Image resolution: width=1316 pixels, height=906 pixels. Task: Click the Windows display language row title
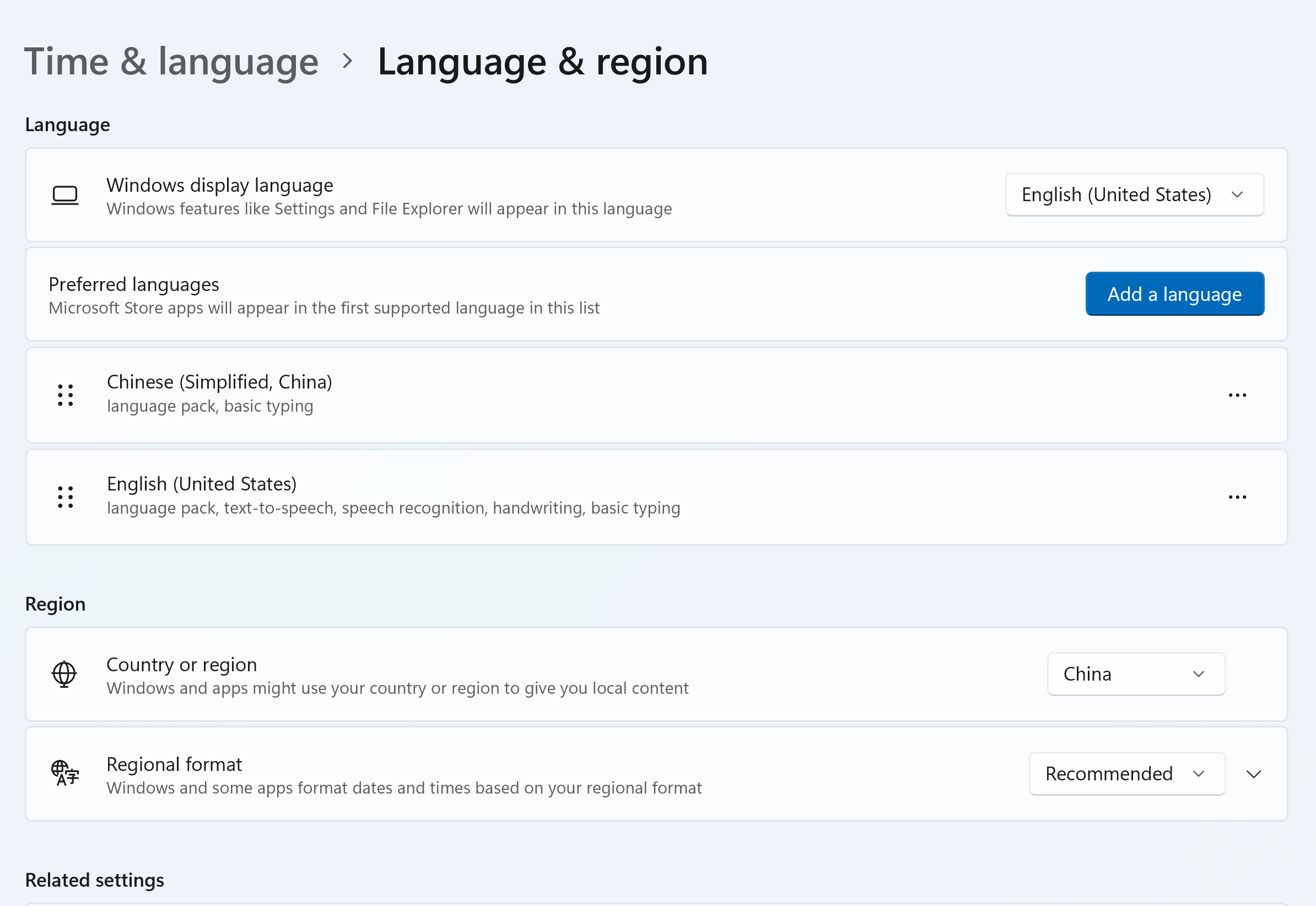(x=220, y=185)
